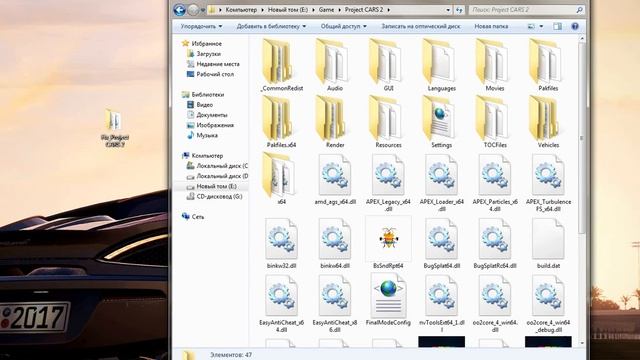The image size is (640, 360).
Task: Select the TOCFiles folder
Action: click(495, 122)
